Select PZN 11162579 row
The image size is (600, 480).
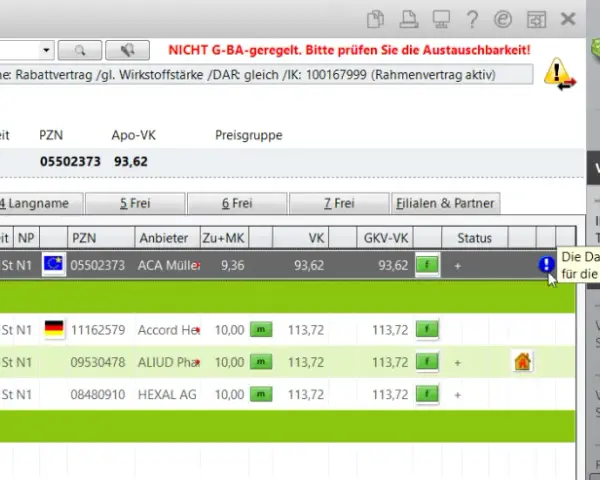coord(98,330)
